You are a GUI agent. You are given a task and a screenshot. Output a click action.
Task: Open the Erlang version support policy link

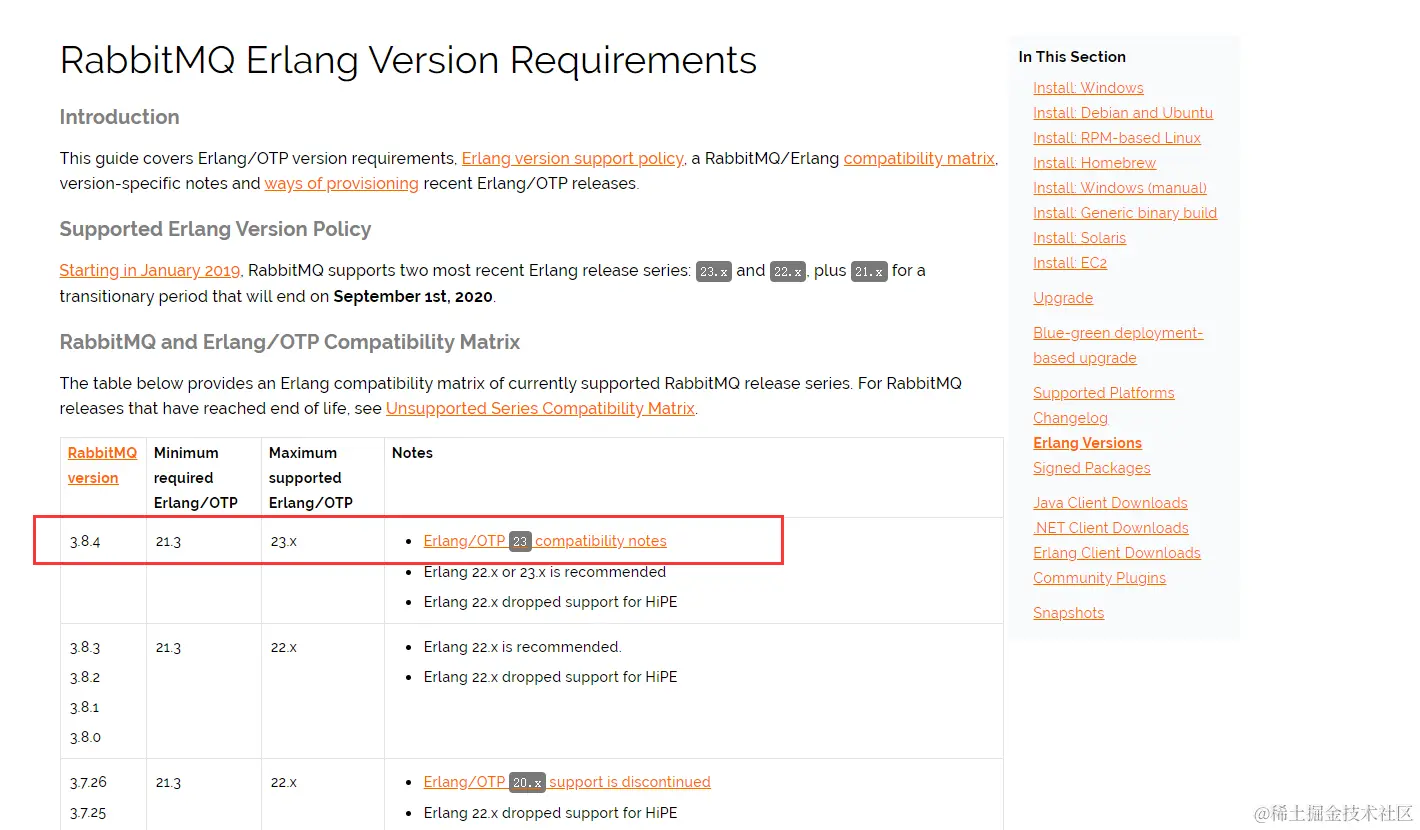point(572,158)
